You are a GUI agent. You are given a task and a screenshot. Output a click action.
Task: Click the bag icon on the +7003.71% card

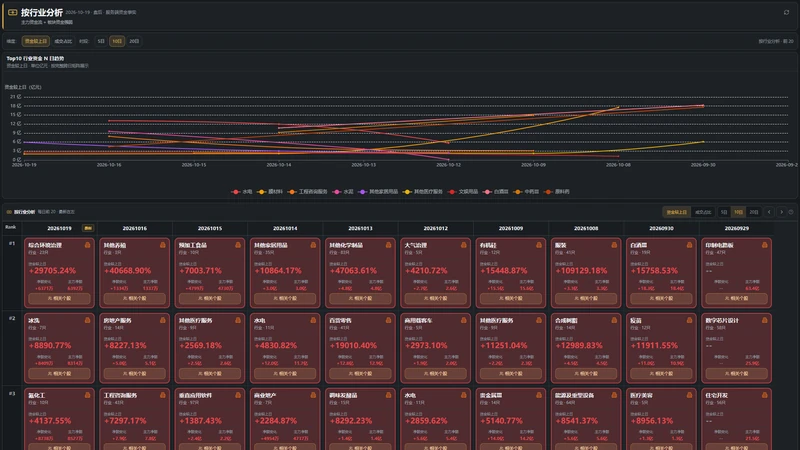coord(238,245)
